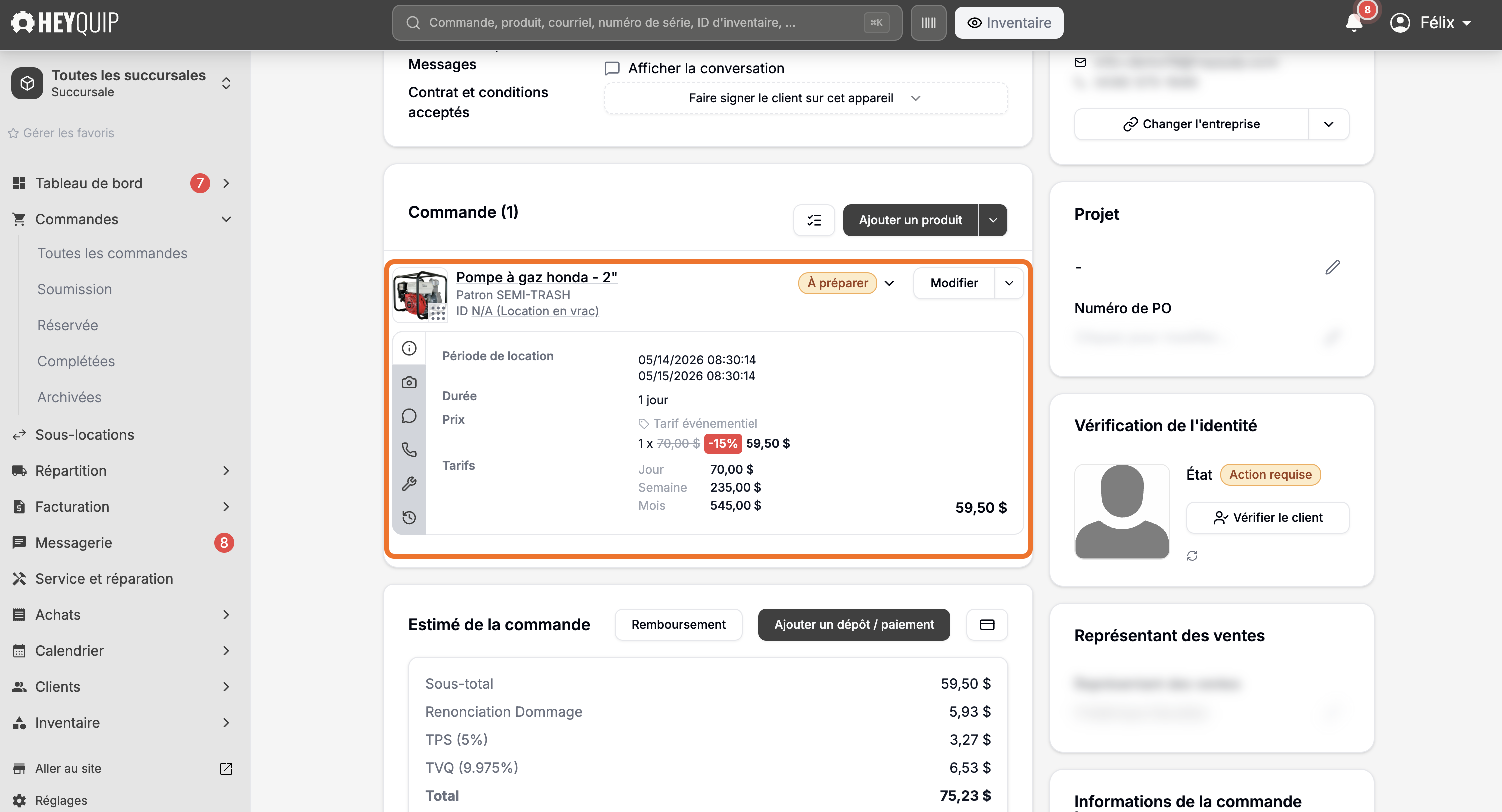Screen dimensions: 1502x812
Task: Click the À préparer status badge
Action: (837, 283)
